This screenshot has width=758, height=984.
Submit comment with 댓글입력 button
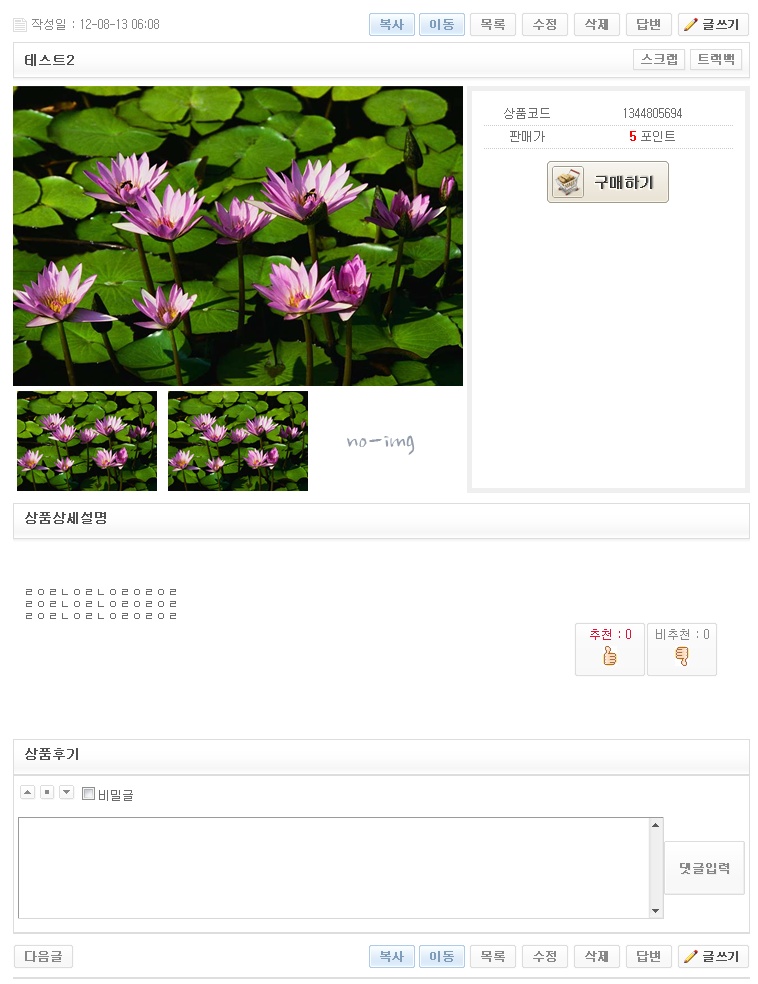tap(705, 868)
